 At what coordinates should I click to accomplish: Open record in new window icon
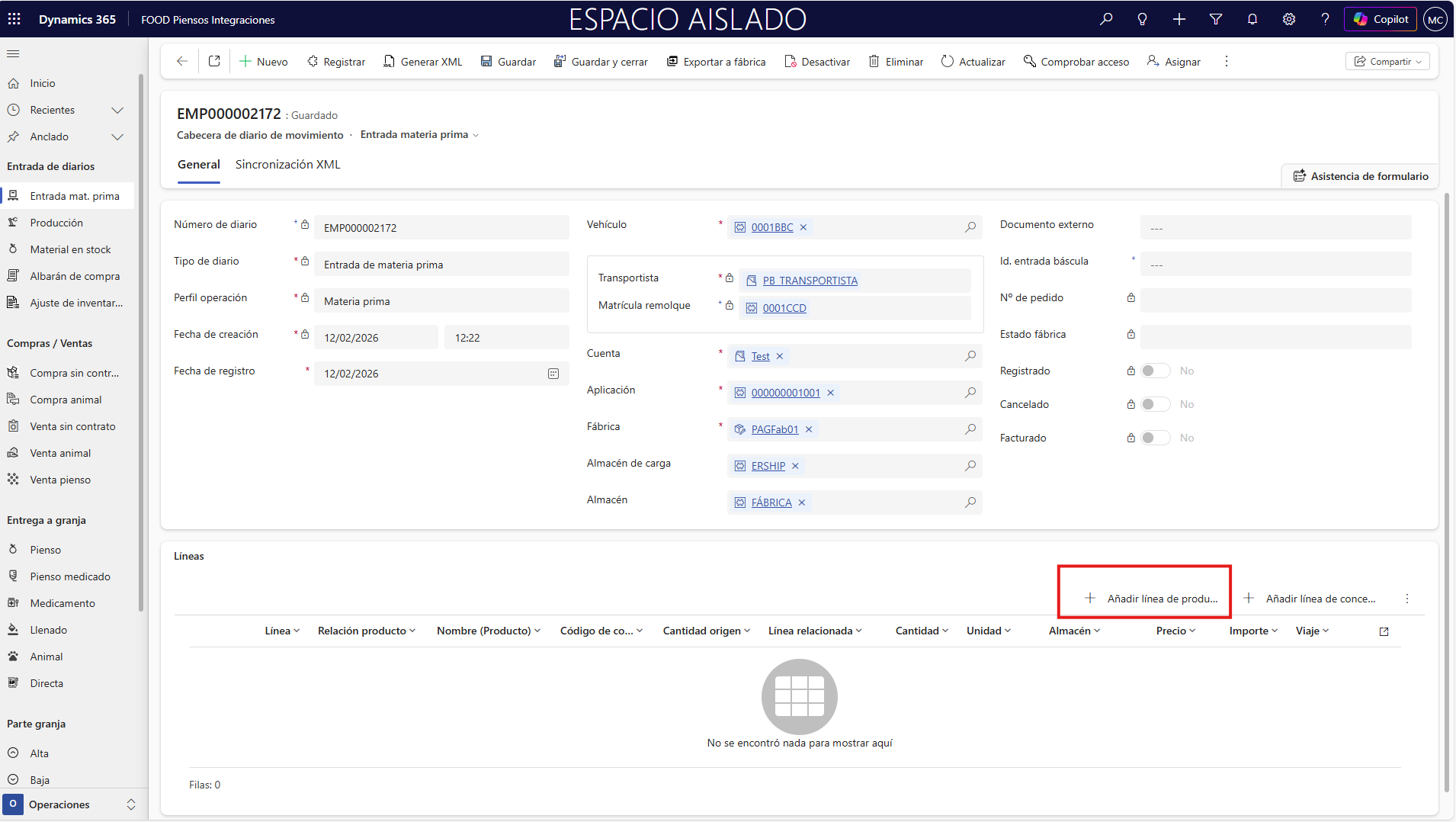(x=214, y=61)
